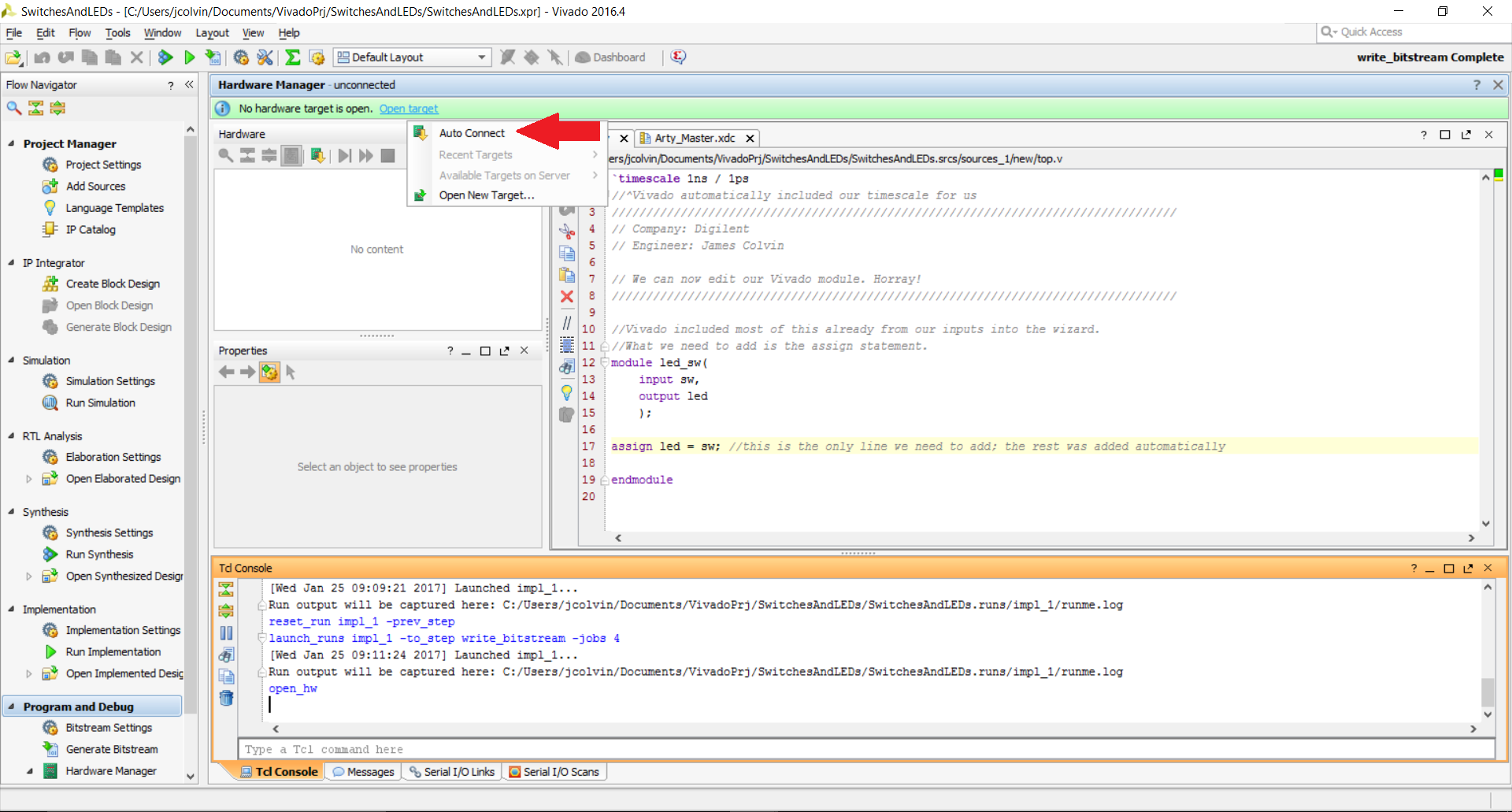Click the Dashboard button in toolbar
The height and width of the screenshot is (812, 1512).
click(x=610, y=57)
